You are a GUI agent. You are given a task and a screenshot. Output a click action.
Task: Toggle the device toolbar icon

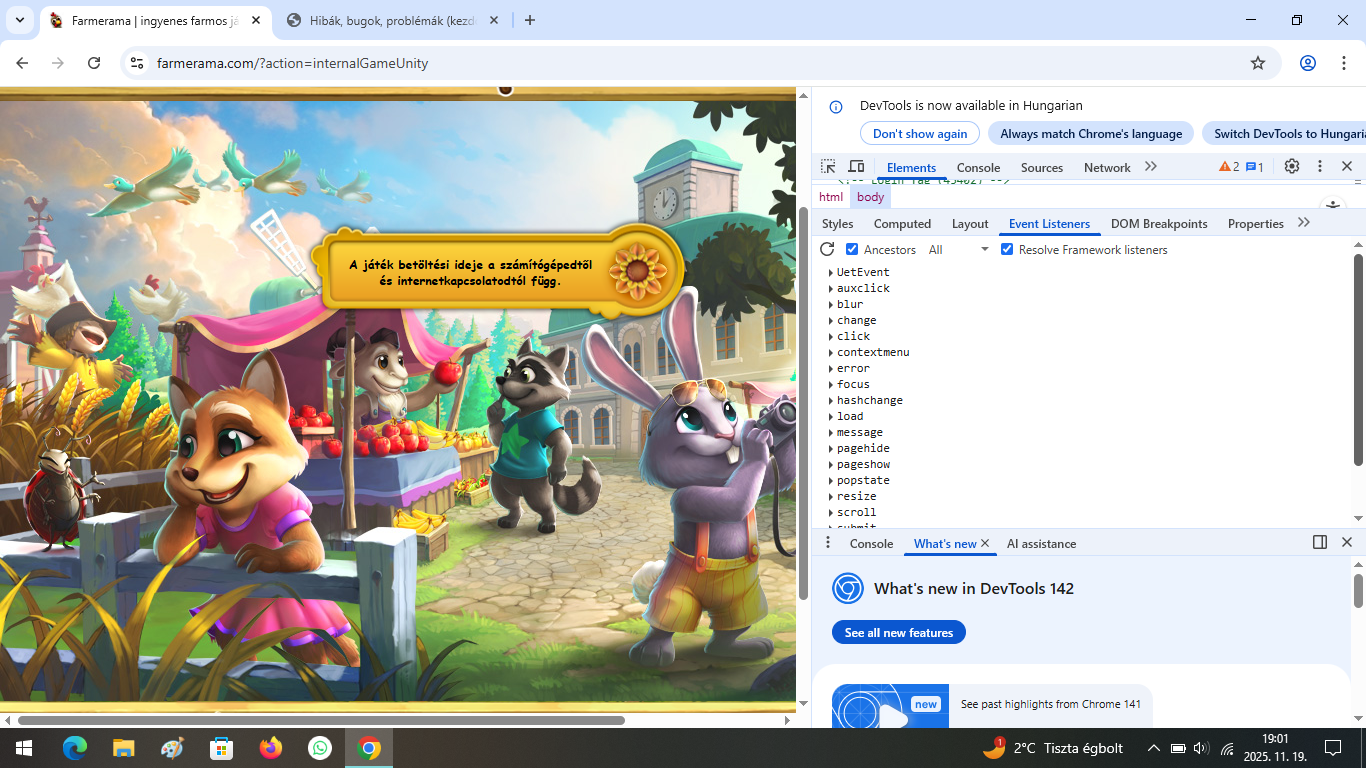(856, 167)
